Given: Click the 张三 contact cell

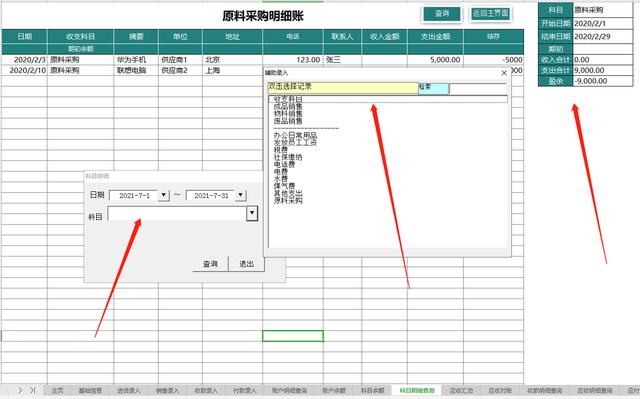Looking at the screenshot, I should tap(342, 60).
